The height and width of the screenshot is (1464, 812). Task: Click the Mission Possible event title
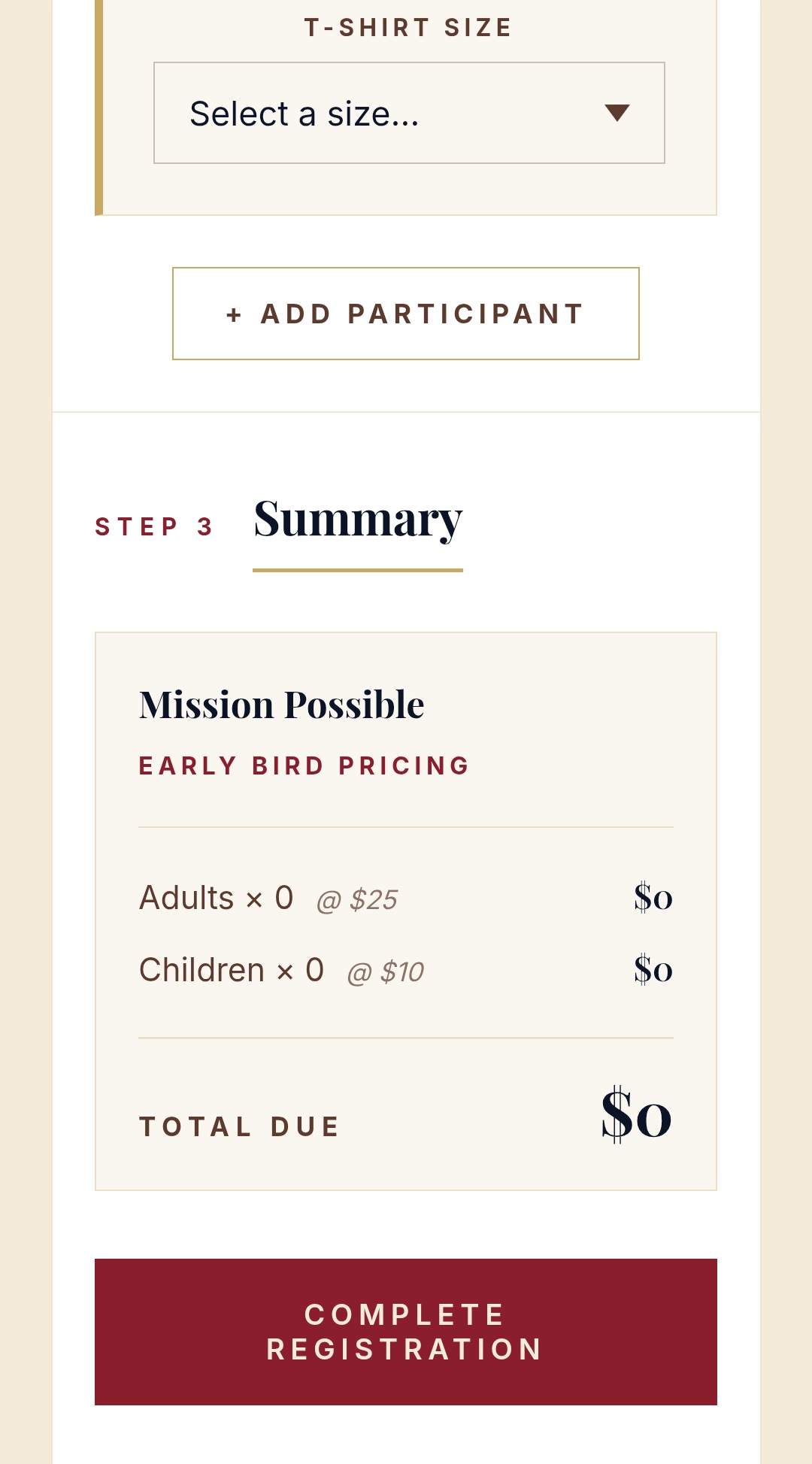point(282,705)
